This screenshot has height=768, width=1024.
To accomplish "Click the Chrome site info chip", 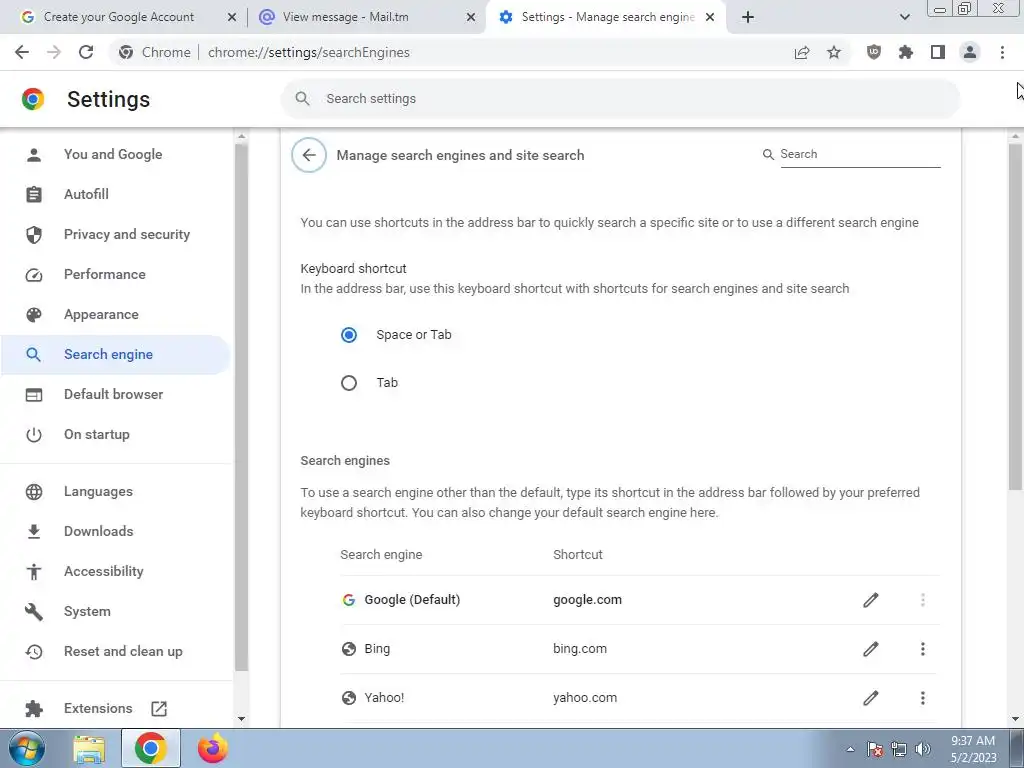I will click(155, 52).
